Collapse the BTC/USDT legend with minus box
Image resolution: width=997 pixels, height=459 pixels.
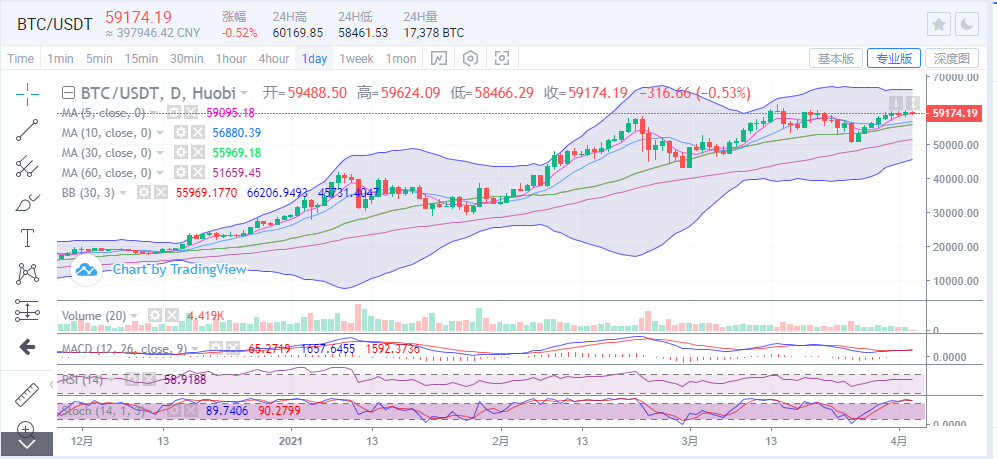[68, 93]
